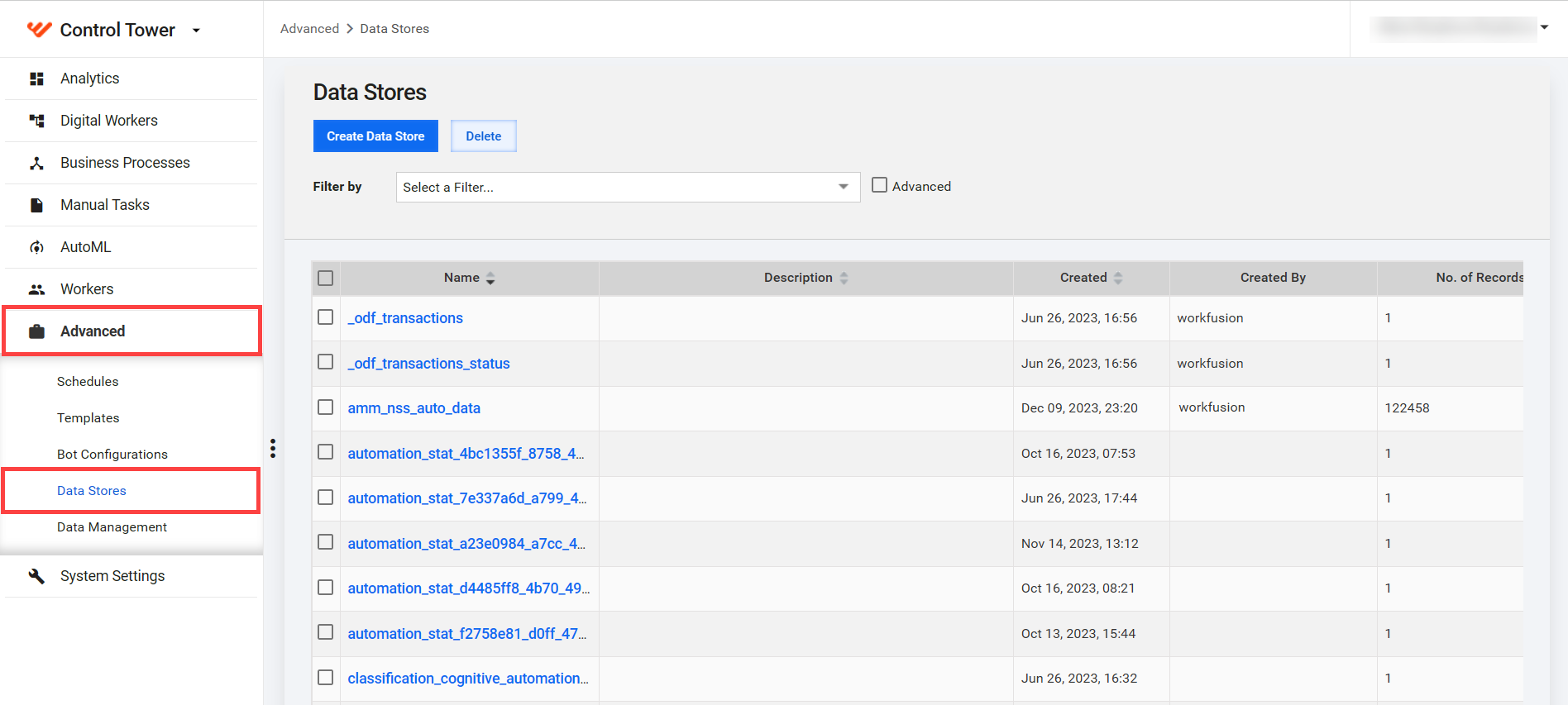
Task: Go to Schedules submenu
Action: pos(88,382)
